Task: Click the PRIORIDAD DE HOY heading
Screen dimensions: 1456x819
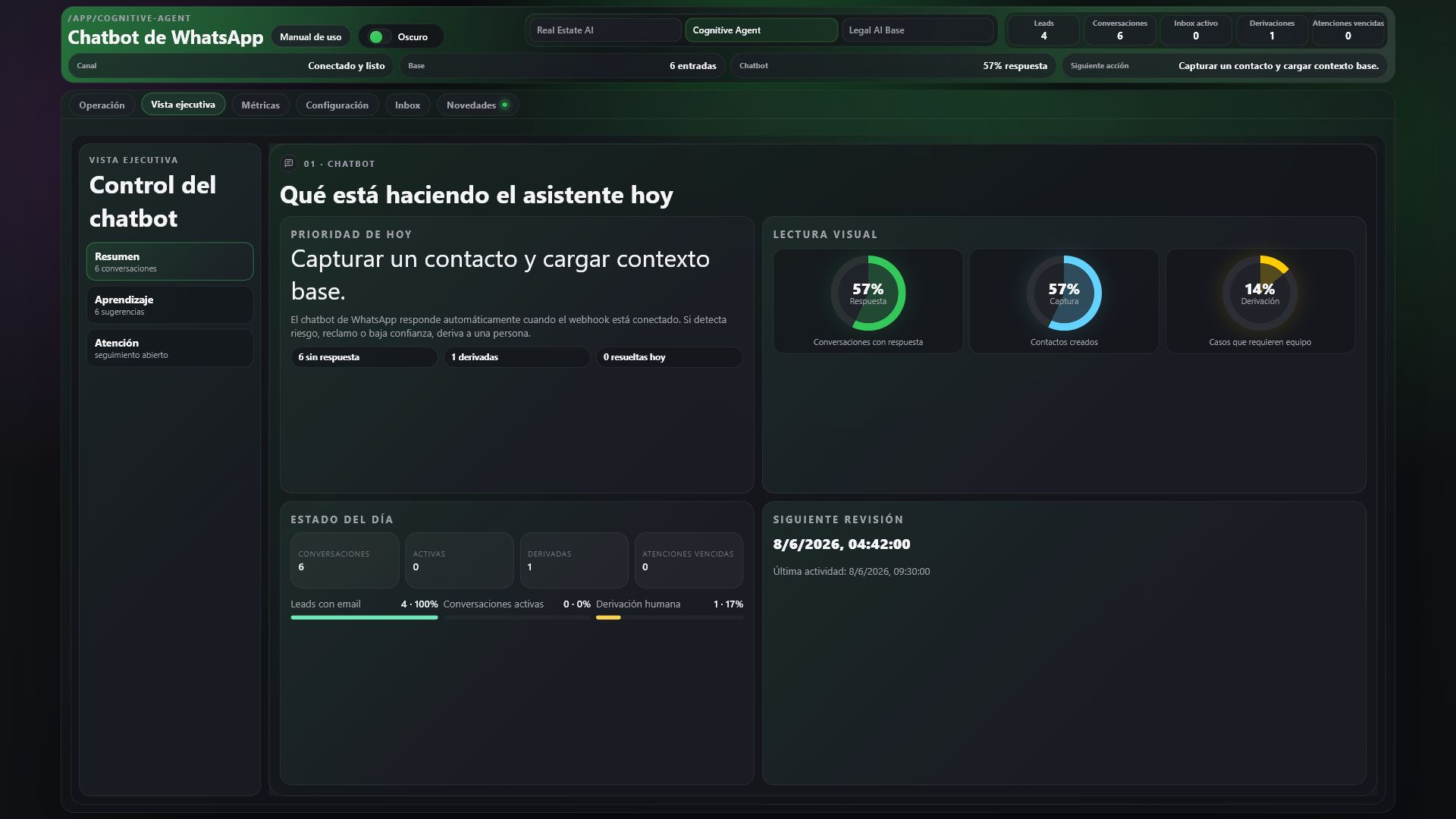Action: (351, 234)
